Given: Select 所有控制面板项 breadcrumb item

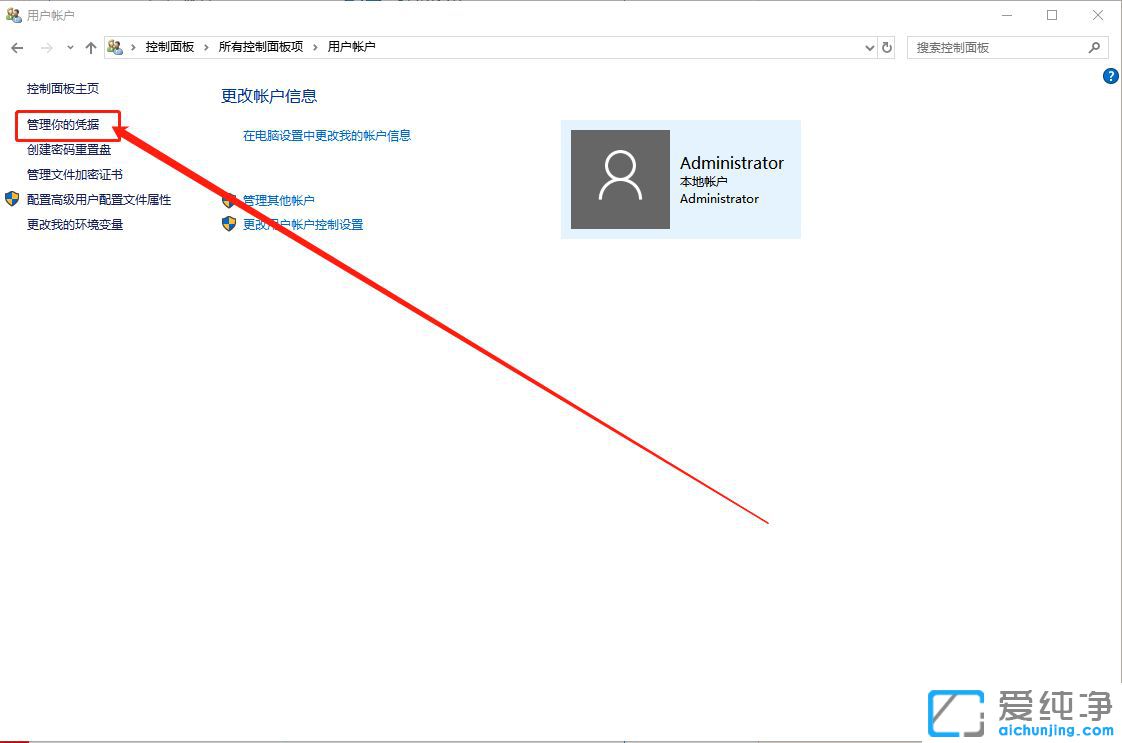Looking at the screenshot, I should click(x=260, y=47).
